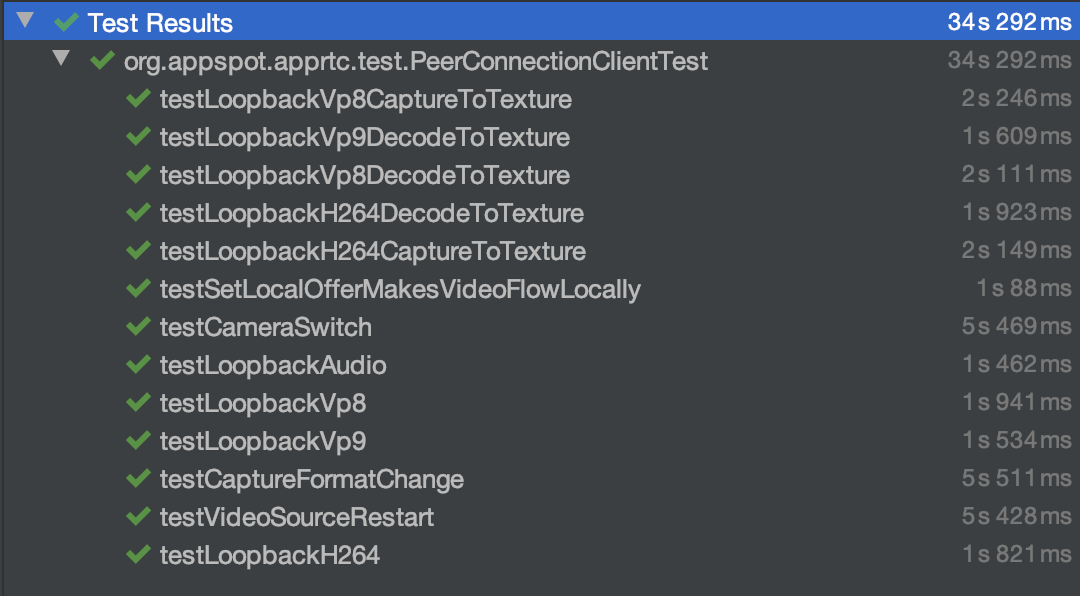Click the passed checkmark for testCameraSwitch
The width and height of the screenshot is (1080, 596).
pos(138,327)
